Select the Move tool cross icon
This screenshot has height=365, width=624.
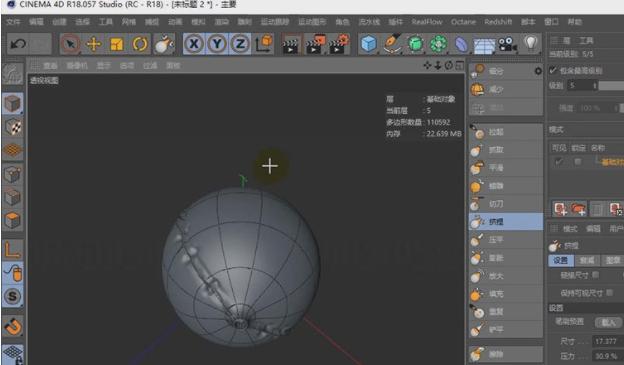pyautogui.click(x=94, y=43)
